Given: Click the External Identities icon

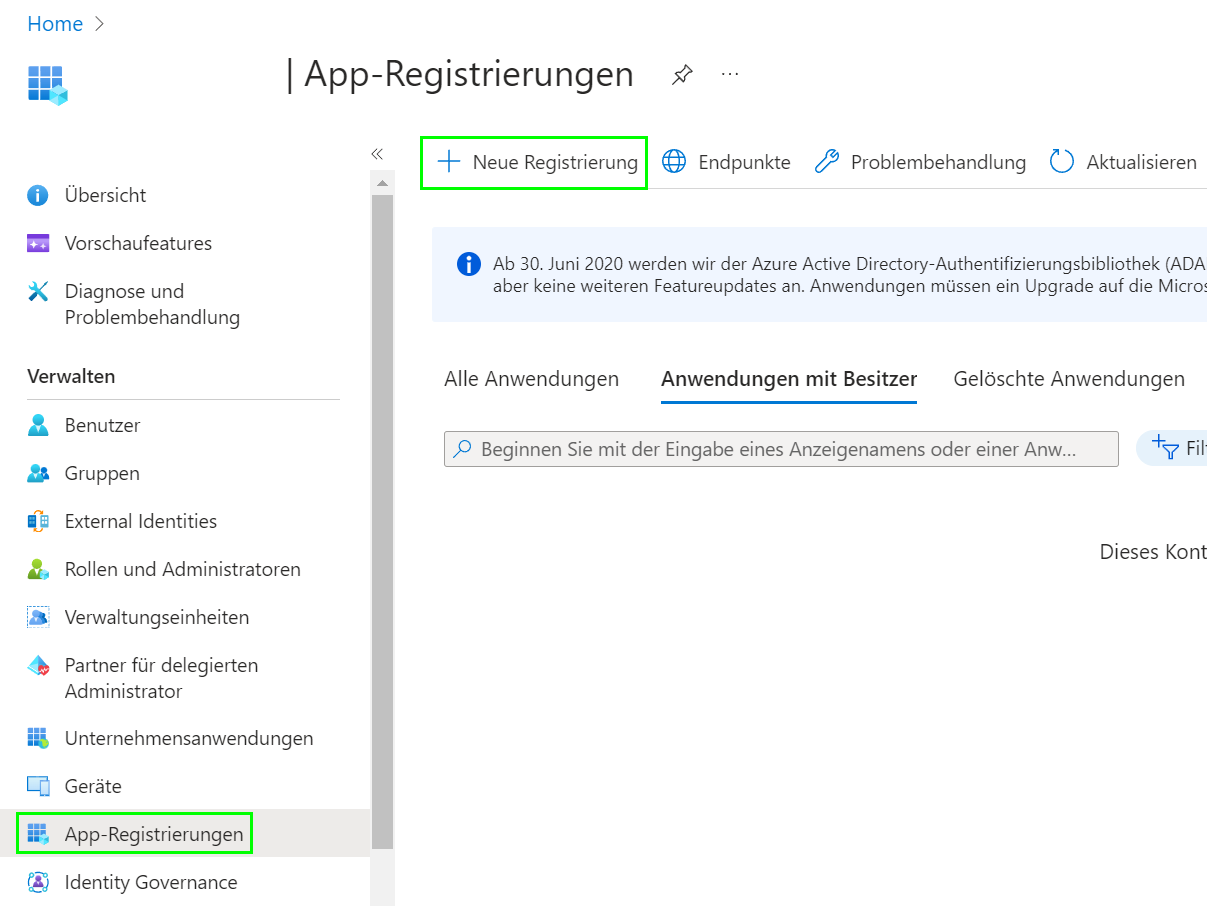Looking at the screenshot, I should pyautogui.click(x=38, y=521).
